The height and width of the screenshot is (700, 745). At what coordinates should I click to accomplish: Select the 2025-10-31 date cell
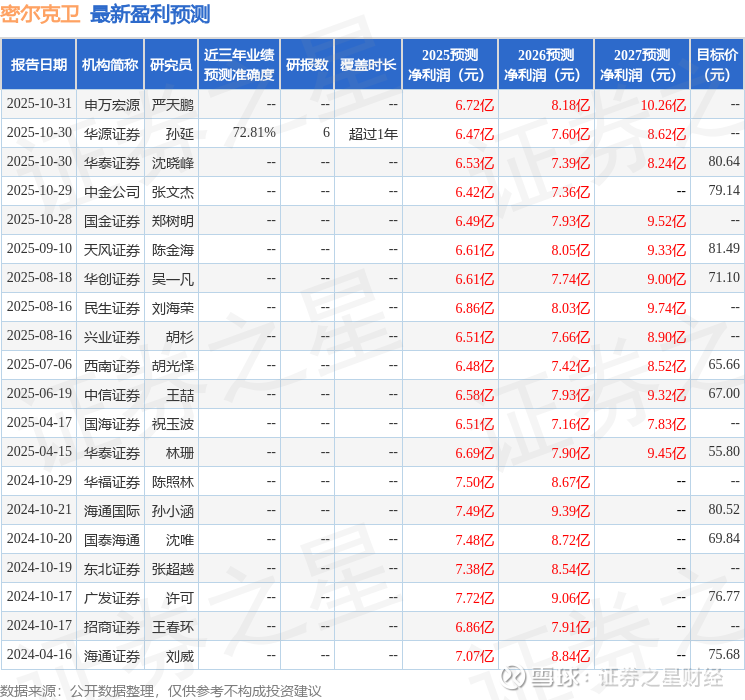(39, 104)
